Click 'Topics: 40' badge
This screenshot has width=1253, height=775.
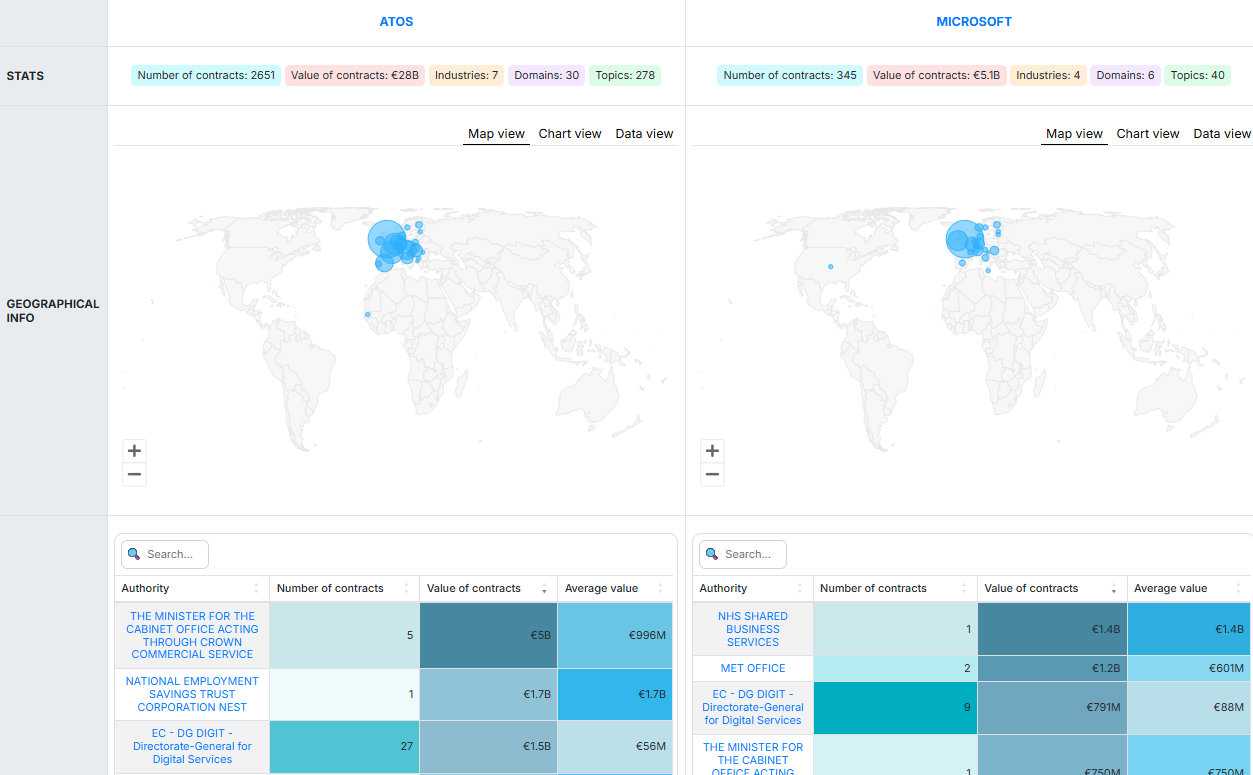pyautogui.click(x=1197, y=75)
